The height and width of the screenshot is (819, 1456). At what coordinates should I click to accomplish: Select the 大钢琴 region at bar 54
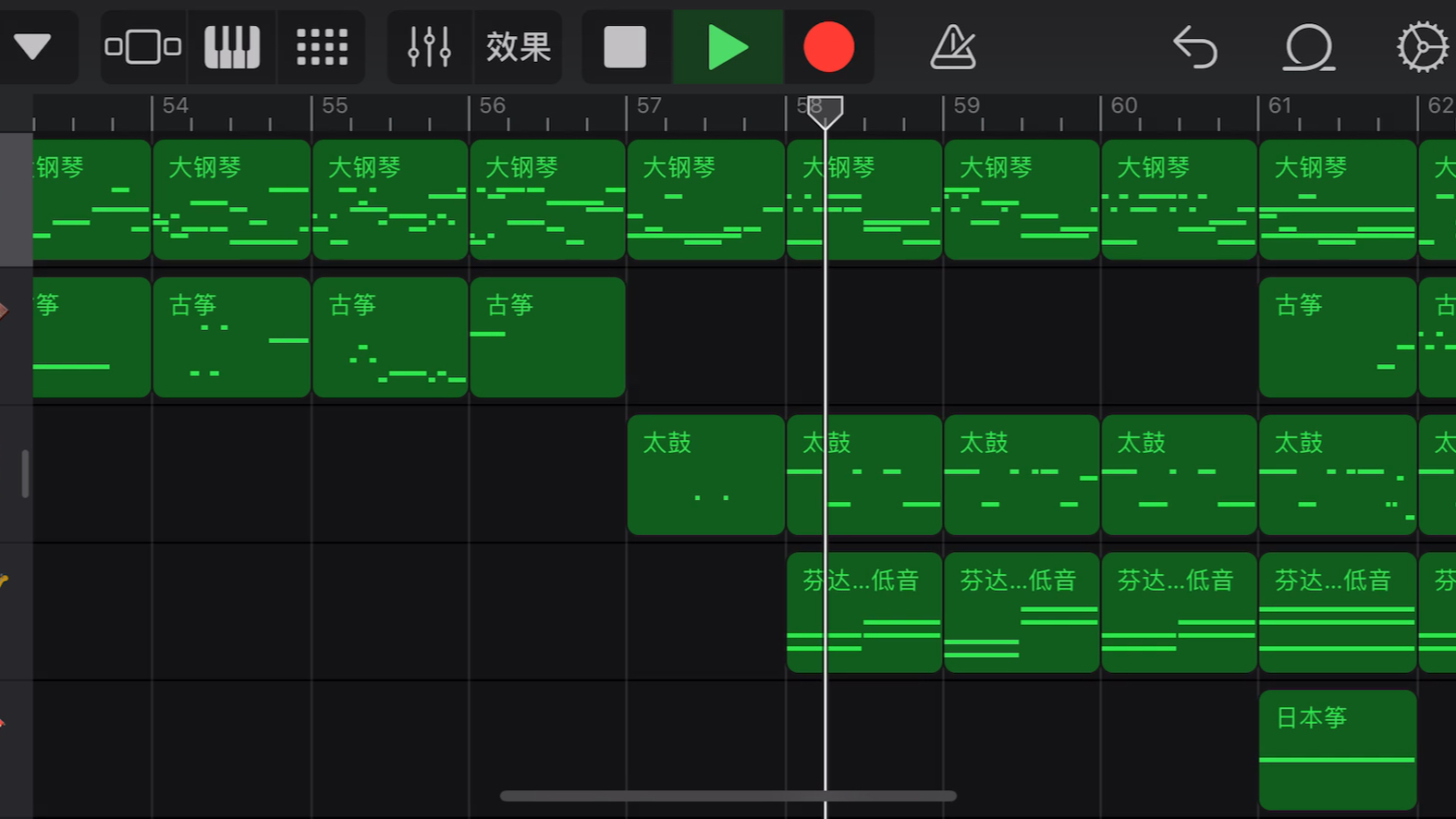232,200
